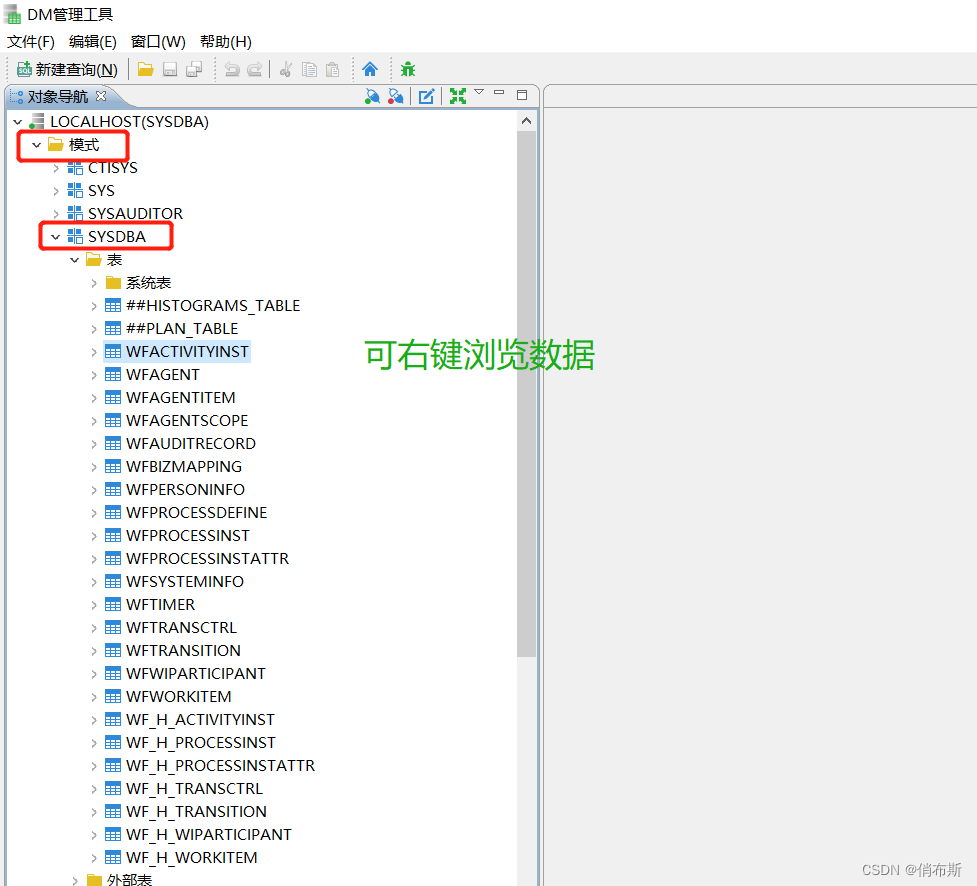Select the WFAGENTSCOPE table
This screenshot has width=977, height=886.
click(187, 421)
